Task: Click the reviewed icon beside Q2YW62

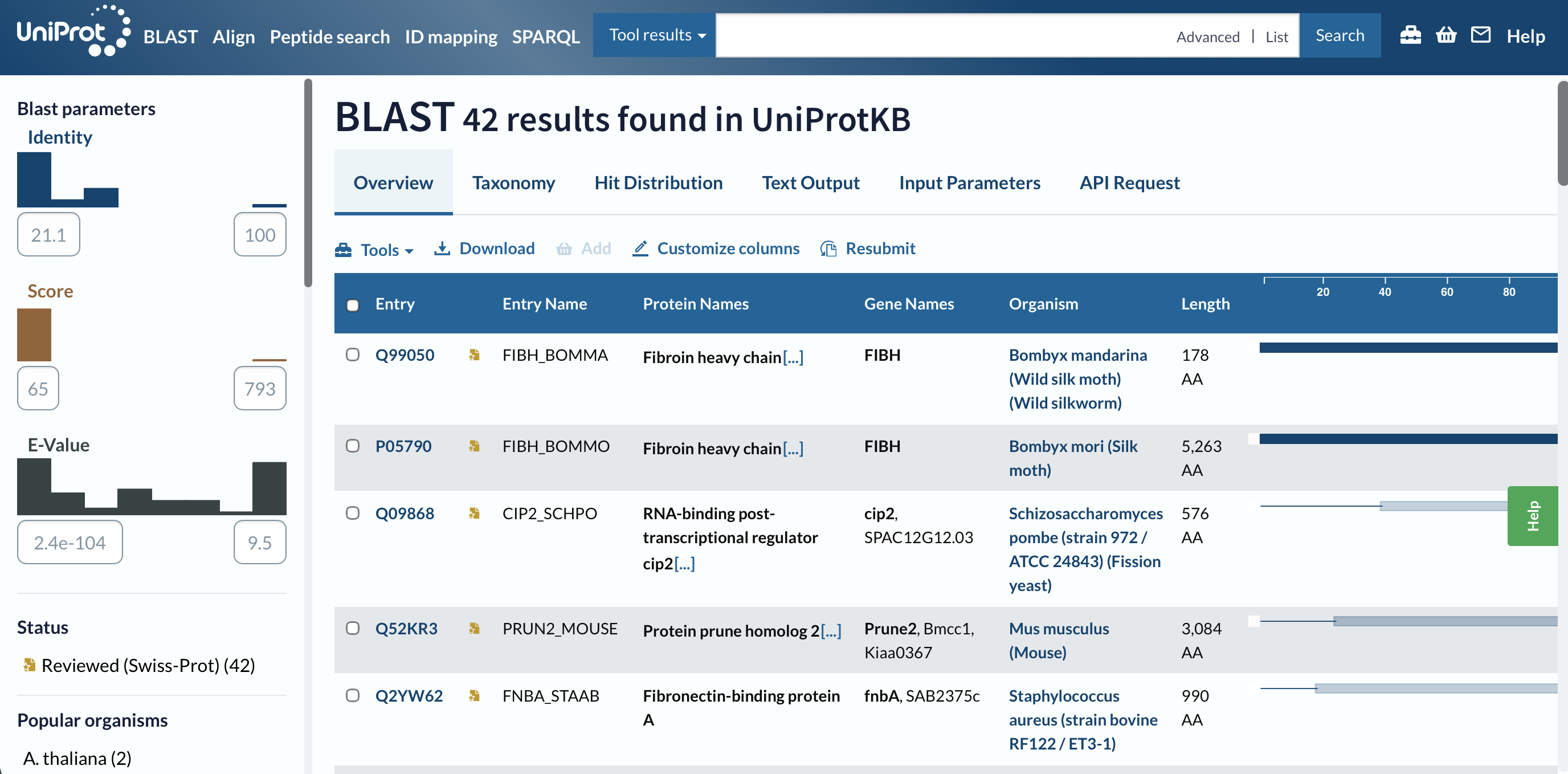Action: (474, 695)
